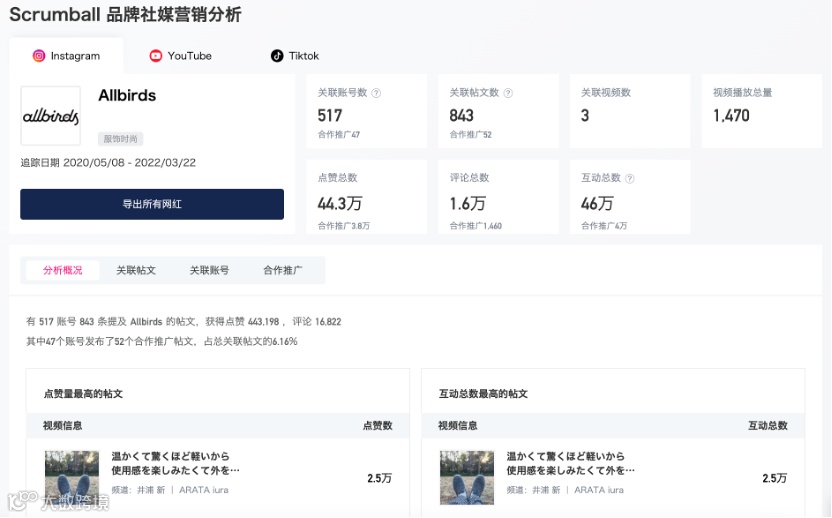
Task: Click the help icon beside 互动总数
Action: coord(629,178)
